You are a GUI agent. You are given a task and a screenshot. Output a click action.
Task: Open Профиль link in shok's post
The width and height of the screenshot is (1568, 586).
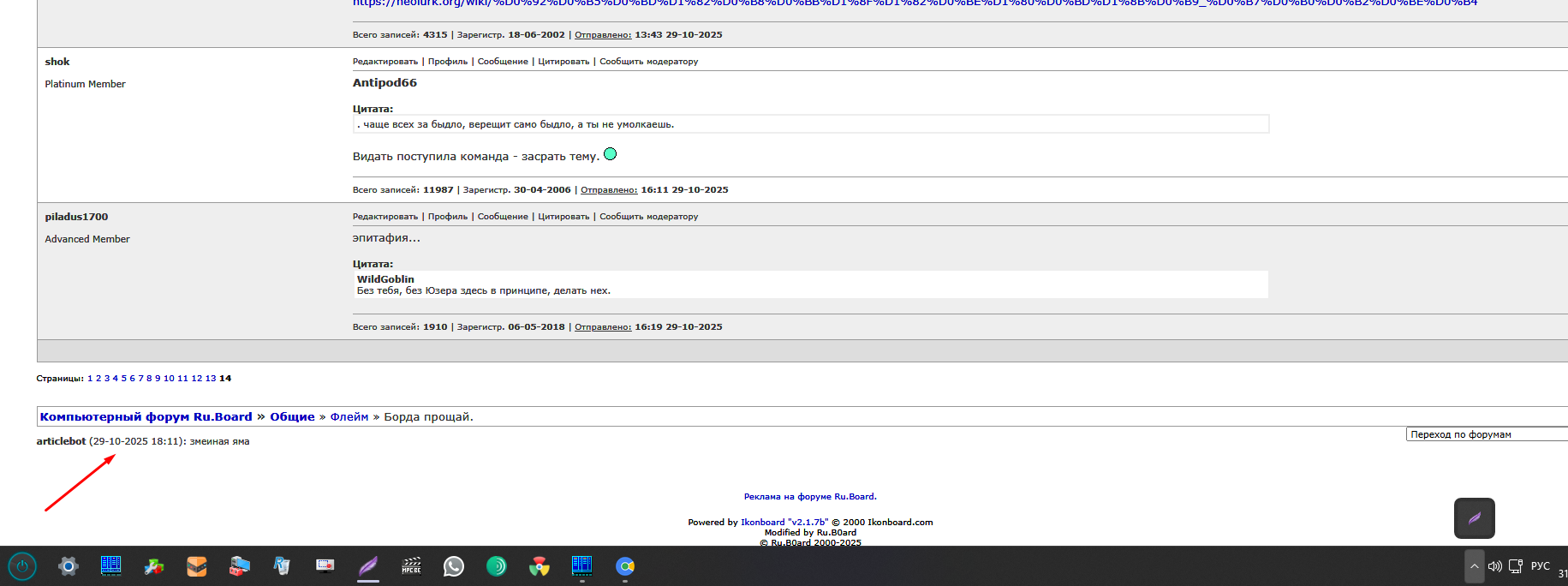tap(448, 62)
